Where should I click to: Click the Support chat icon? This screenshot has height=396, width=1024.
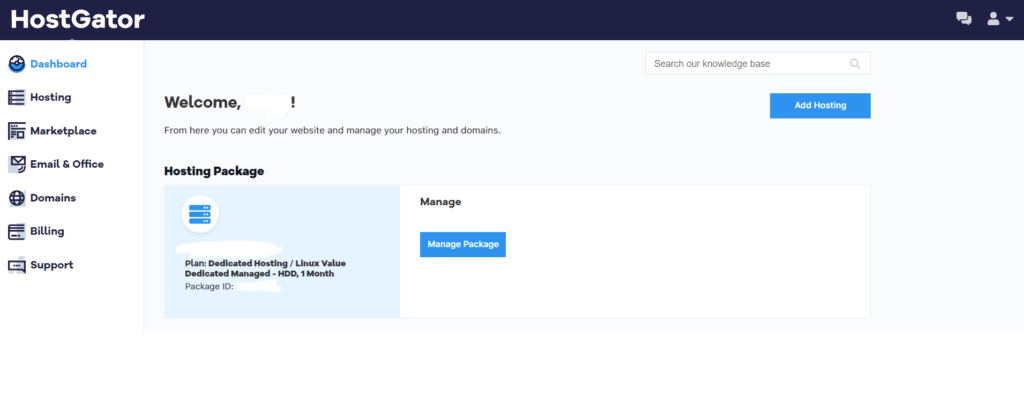[x=16, y=265]
